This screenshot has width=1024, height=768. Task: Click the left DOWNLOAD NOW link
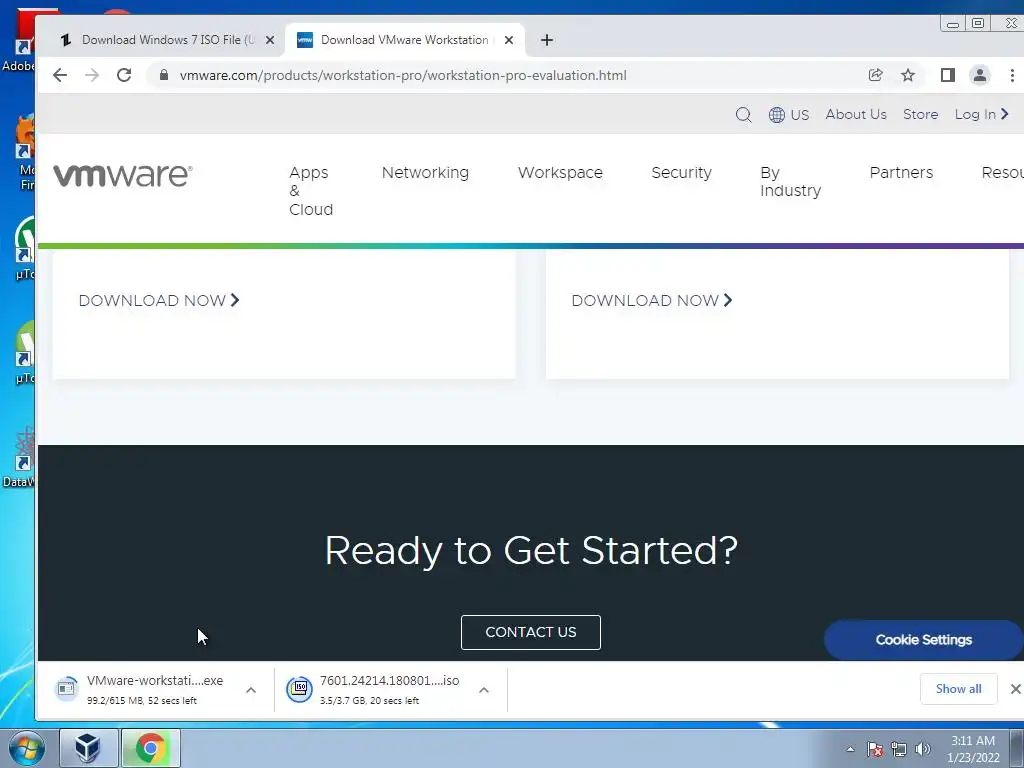(x=159, y=300)
